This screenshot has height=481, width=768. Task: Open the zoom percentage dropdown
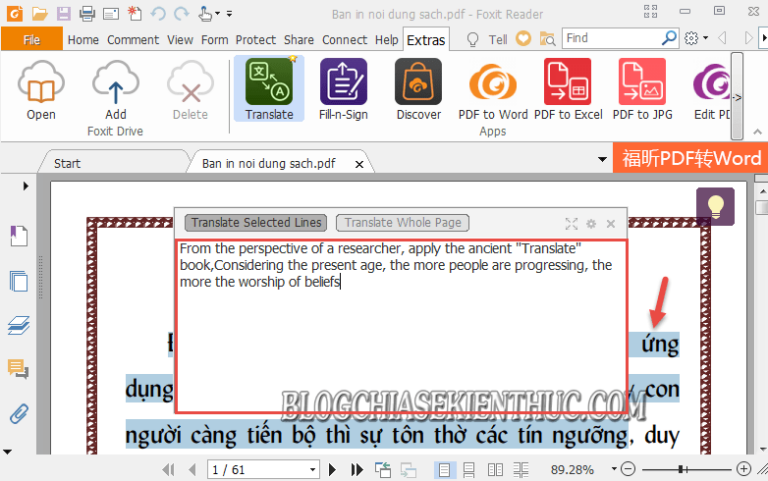pos(614,469)
